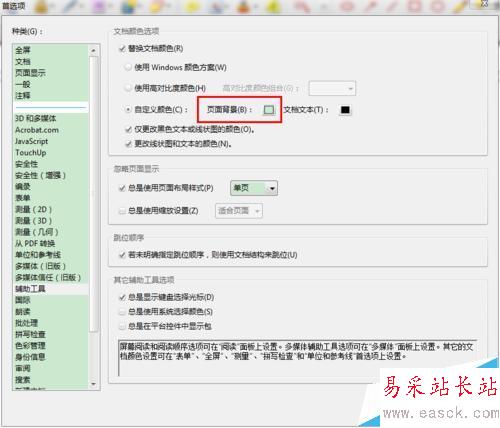Toggle 更改线状图和文本的颜色(N) checkbox
500x428 pixels.
[128, 144]
